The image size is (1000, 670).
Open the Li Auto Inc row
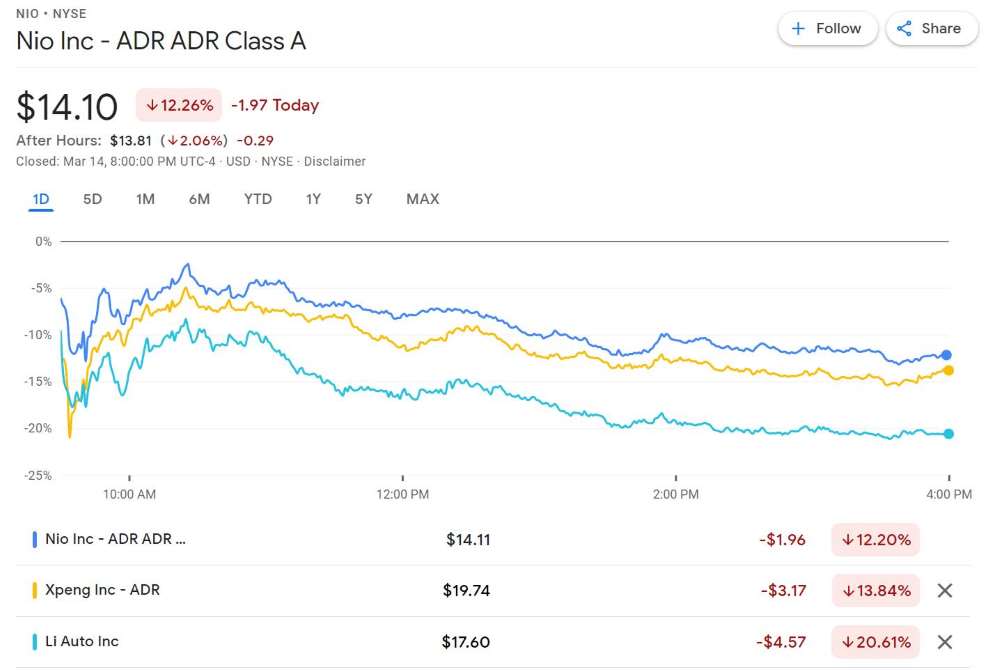[x=82, y=642]
